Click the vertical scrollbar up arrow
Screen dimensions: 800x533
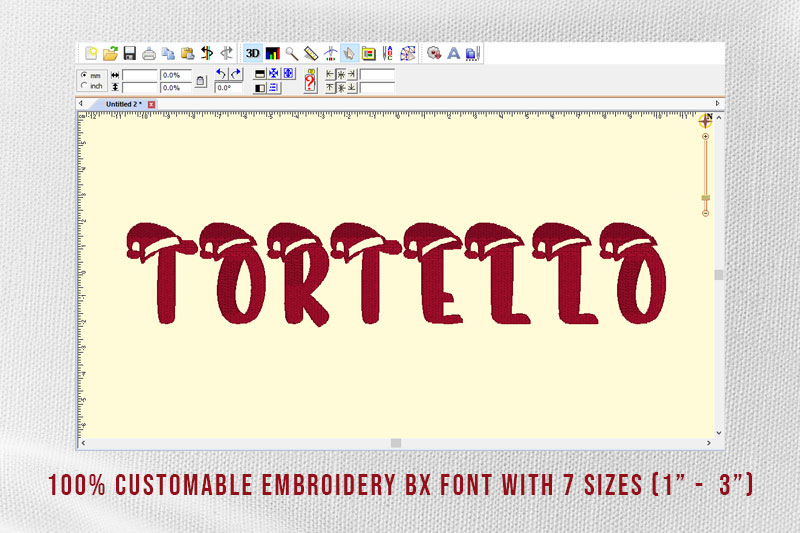(x=718, y=118)
